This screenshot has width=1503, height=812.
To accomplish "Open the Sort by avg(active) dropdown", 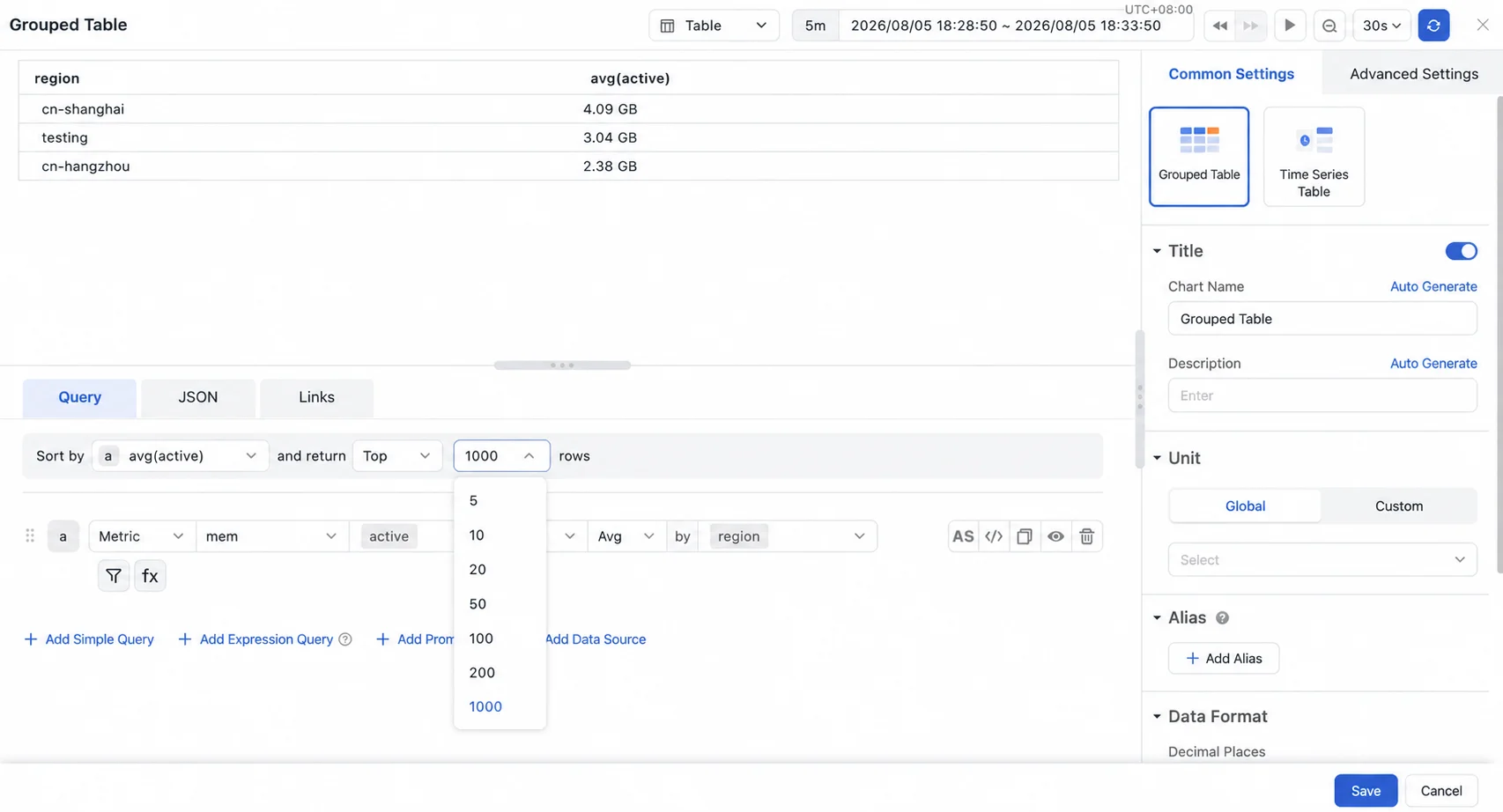I will pyautogui.click(x=180, y=456).
